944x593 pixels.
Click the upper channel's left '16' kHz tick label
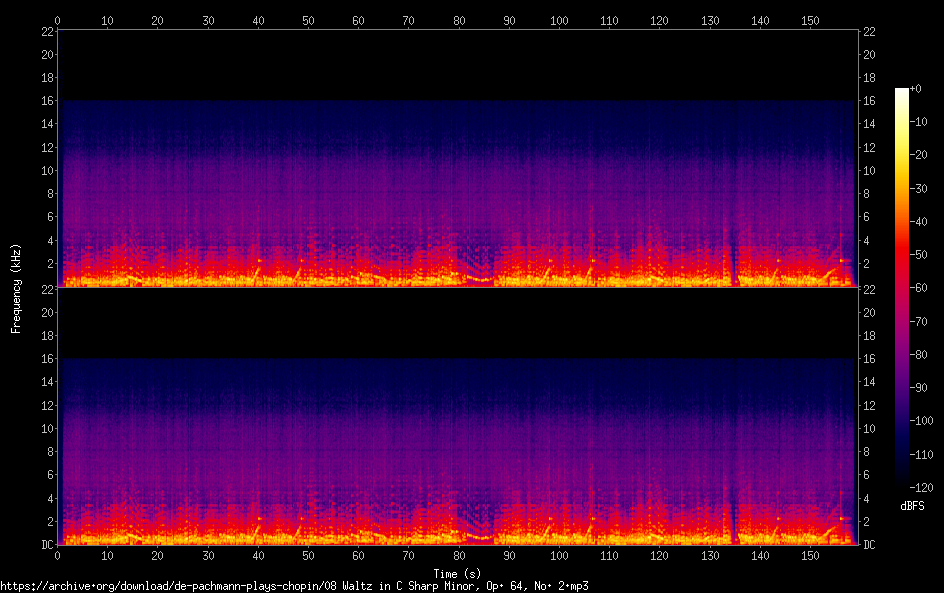click(x=48, y=101)
